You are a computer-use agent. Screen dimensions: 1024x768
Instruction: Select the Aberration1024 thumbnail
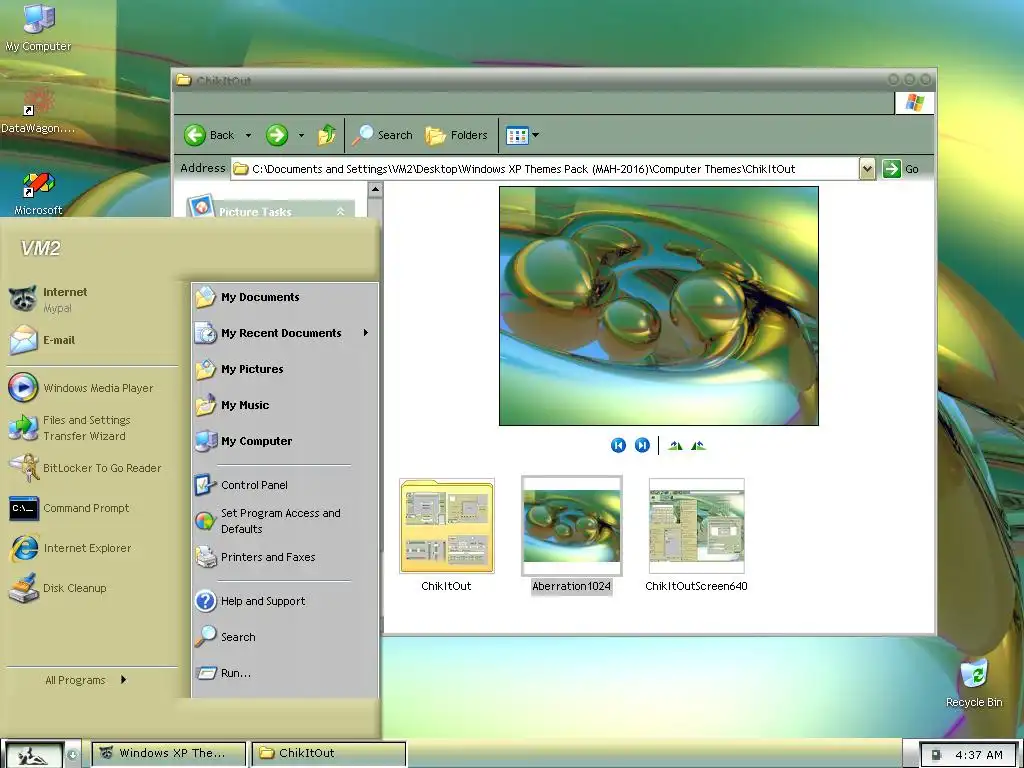[571, 536]
